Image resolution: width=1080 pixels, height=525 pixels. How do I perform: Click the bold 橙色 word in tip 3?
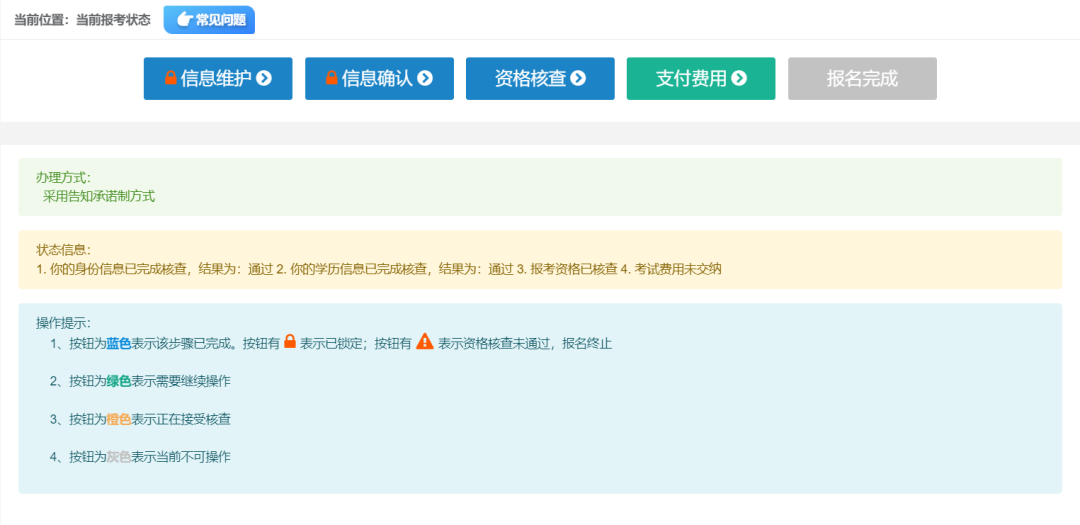click(118, 418)
